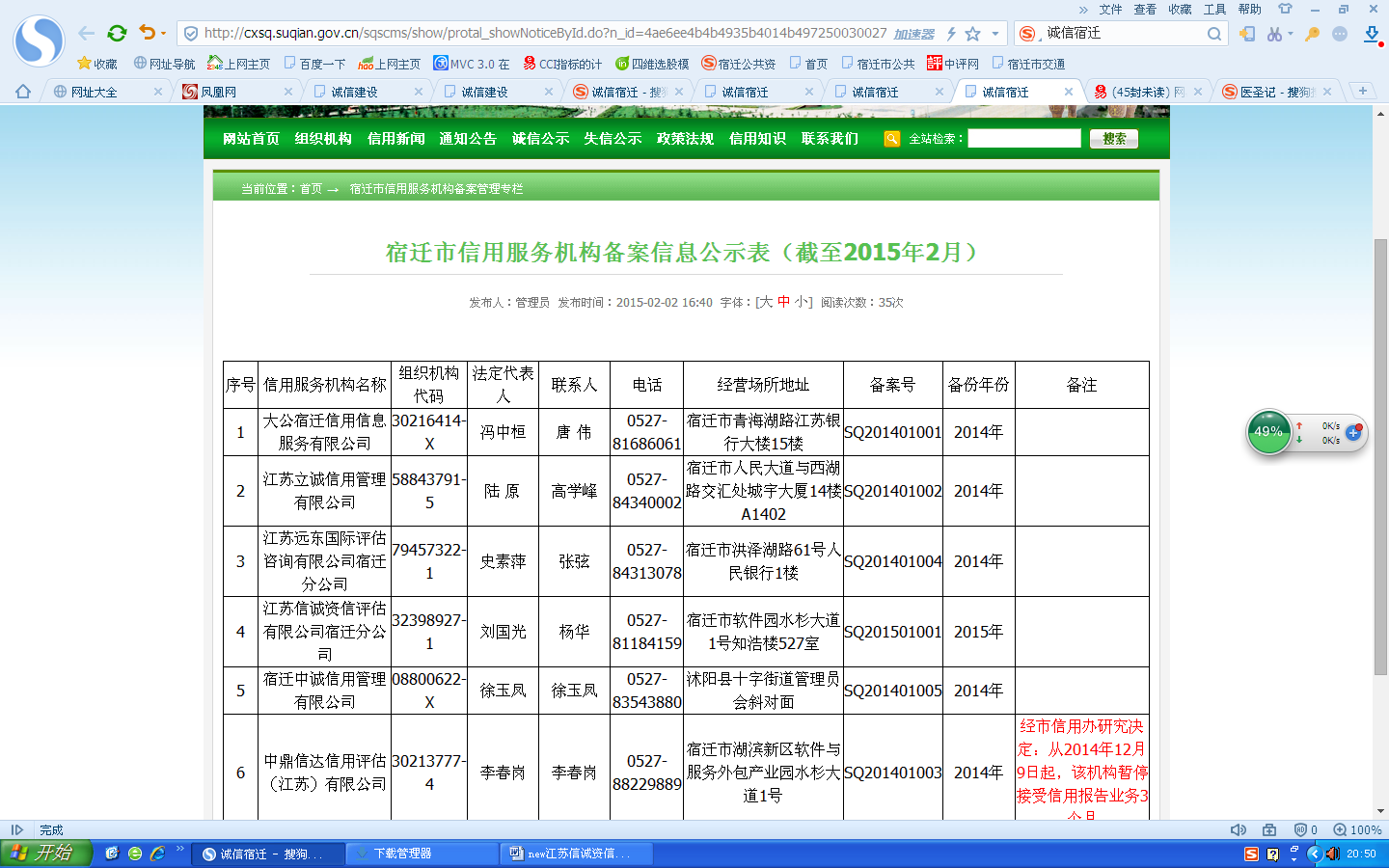
Task: Set font size to 大
Action: (766, 302)
